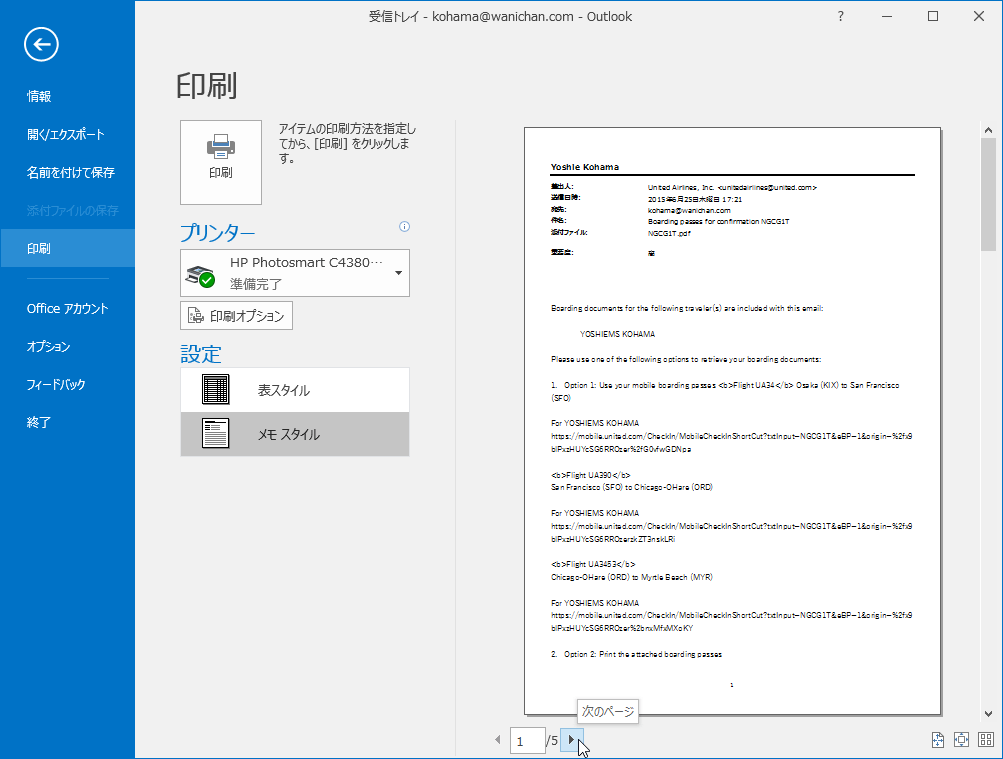Click the プリンター heading text
Viewport: 1003px width, 759px height.
(217, 232)
